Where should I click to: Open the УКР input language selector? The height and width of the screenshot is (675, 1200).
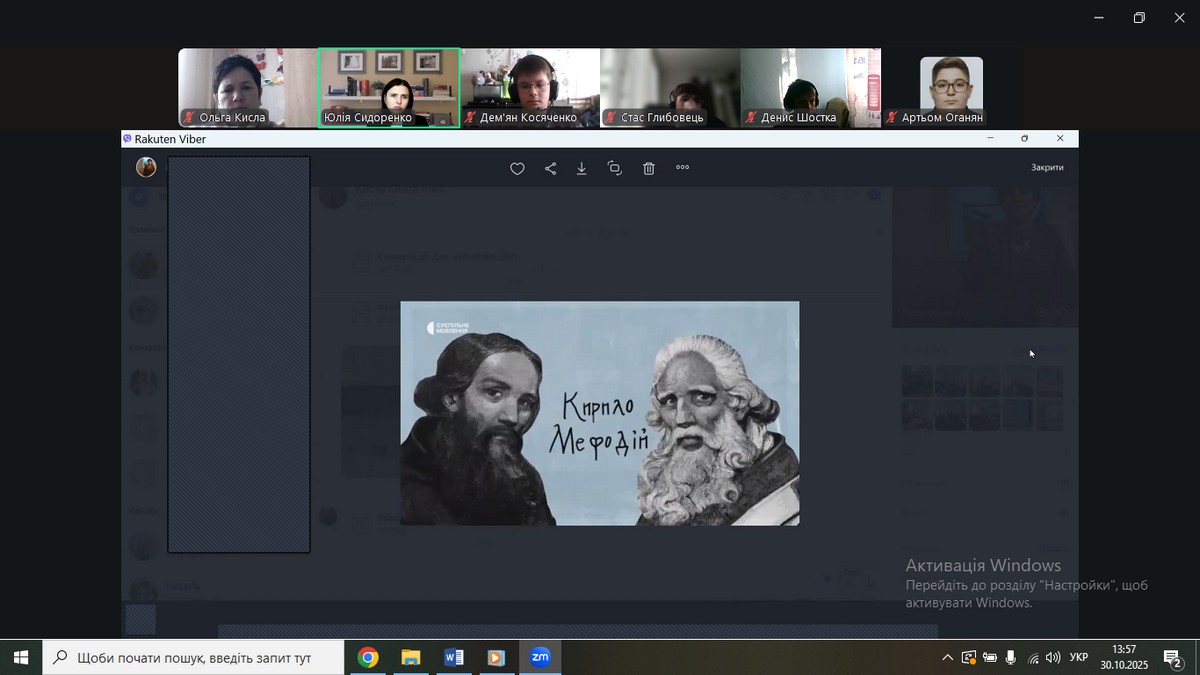[1079, 658]
